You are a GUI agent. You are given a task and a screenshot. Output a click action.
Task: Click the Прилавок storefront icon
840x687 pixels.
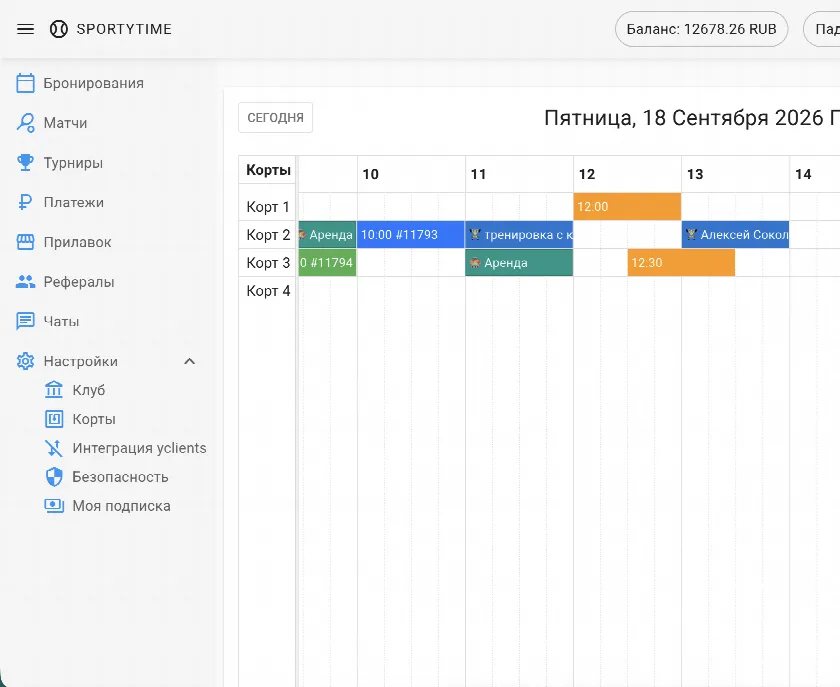(x=25, y=242)
